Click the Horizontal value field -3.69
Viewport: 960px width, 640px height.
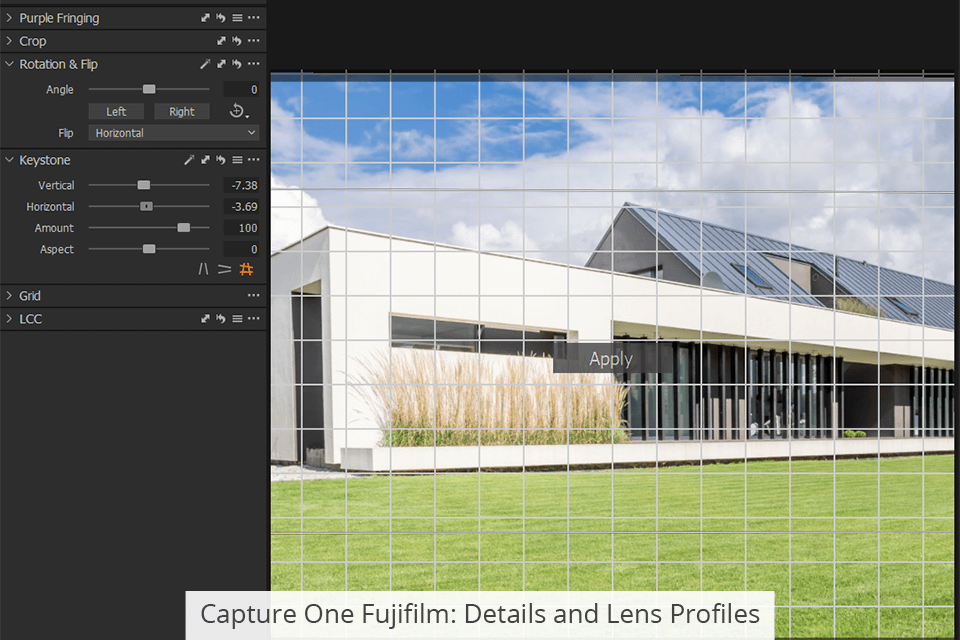coord(241,206)
